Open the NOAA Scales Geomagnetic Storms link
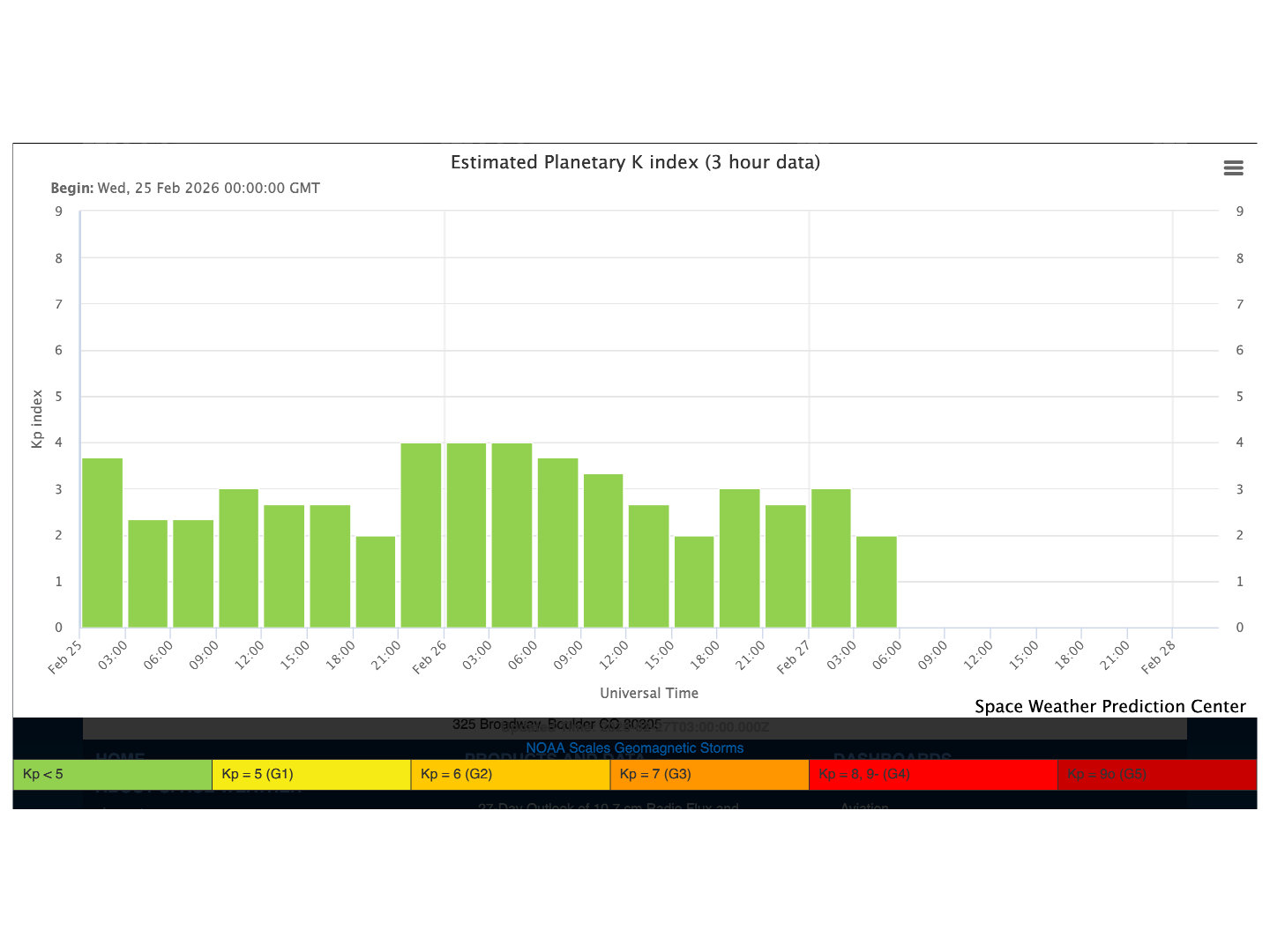 634,747
